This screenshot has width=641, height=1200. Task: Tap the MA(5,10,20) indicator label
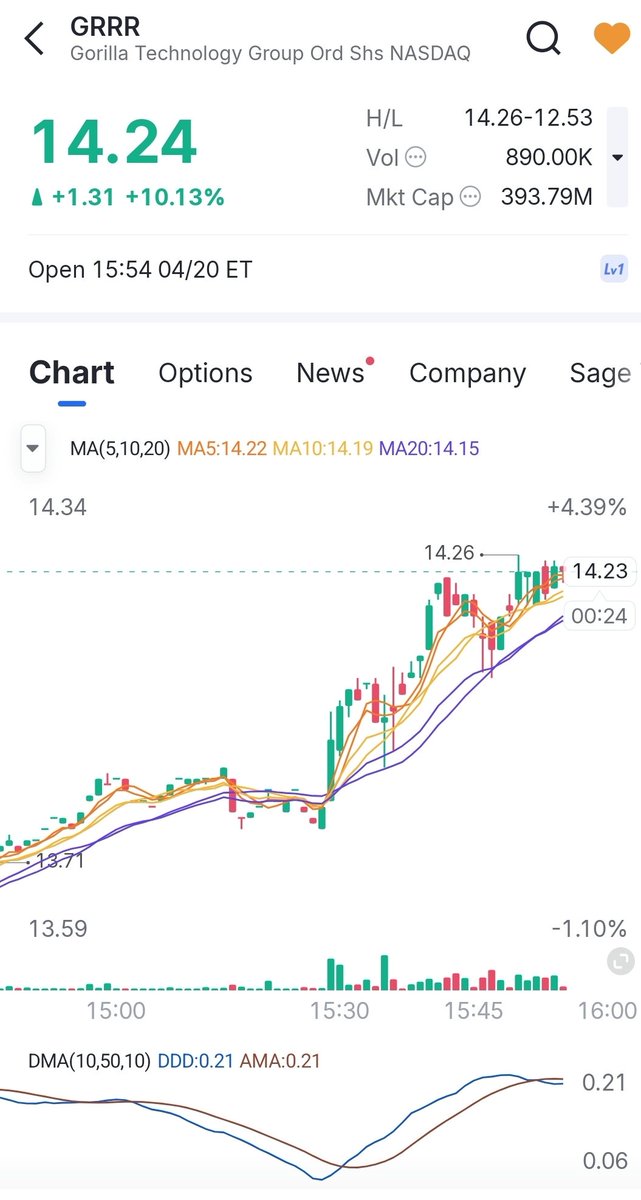[x=120, y=449]
